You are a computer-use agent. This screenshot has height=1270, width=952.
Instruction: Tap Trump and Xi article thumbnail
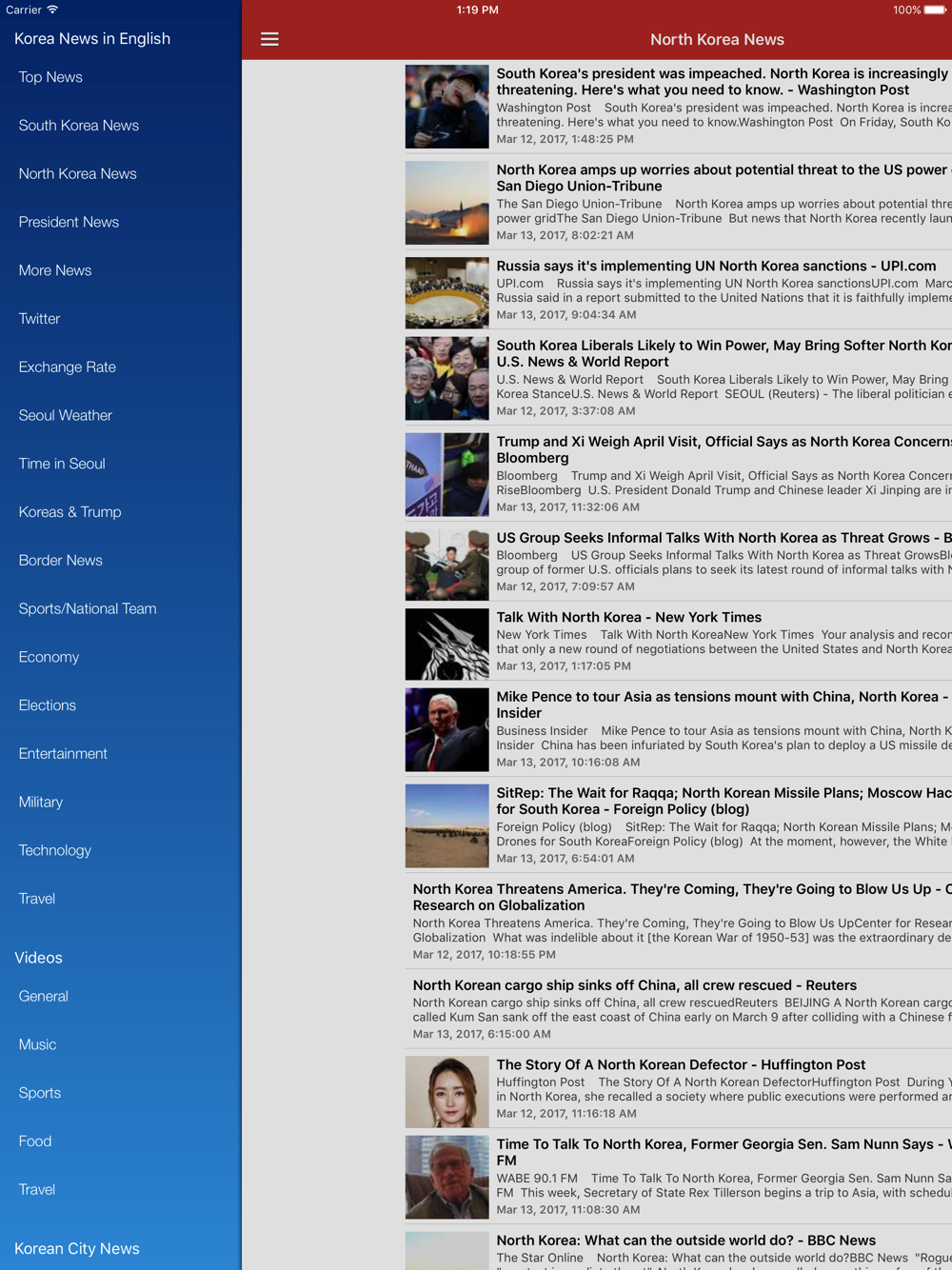tap(446, 475)
